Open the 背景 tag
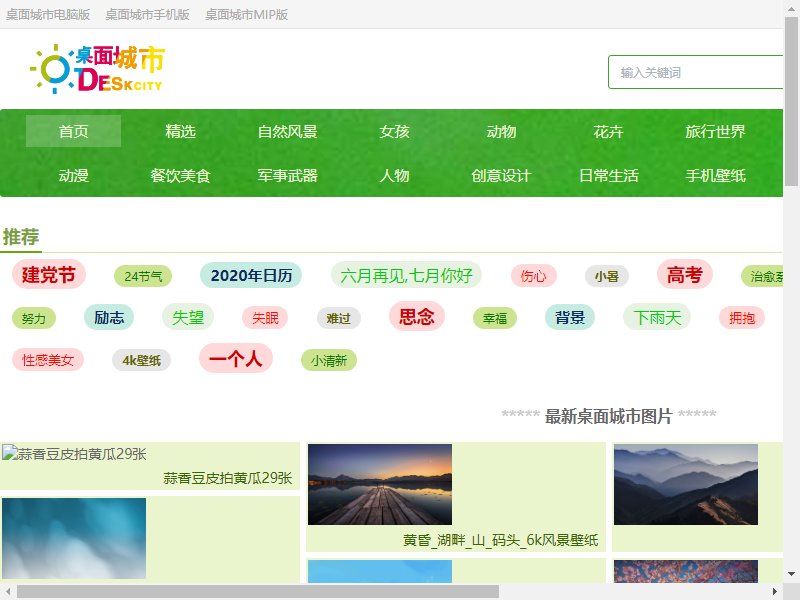Screen dimensions: 800x600 click(570, 317)
